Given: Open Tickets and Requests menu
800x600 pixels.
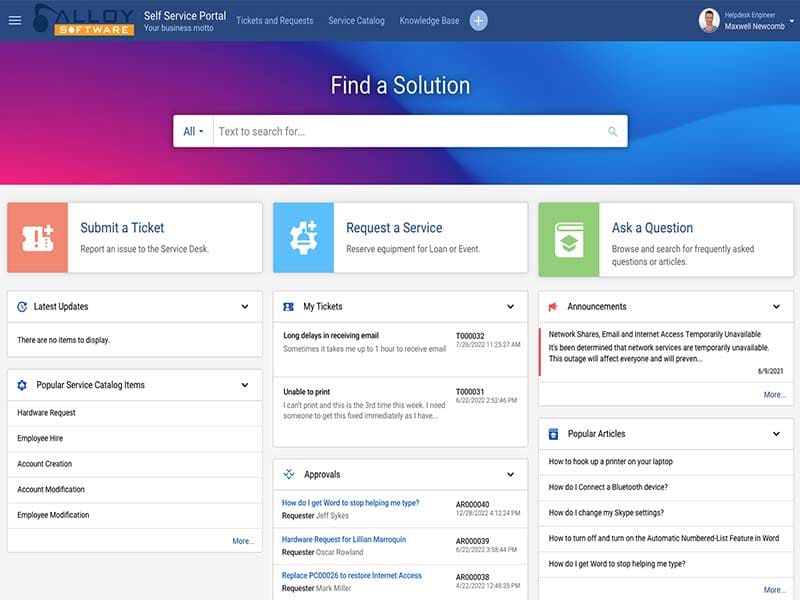Looking at the screenshot, I should point(274,20).
